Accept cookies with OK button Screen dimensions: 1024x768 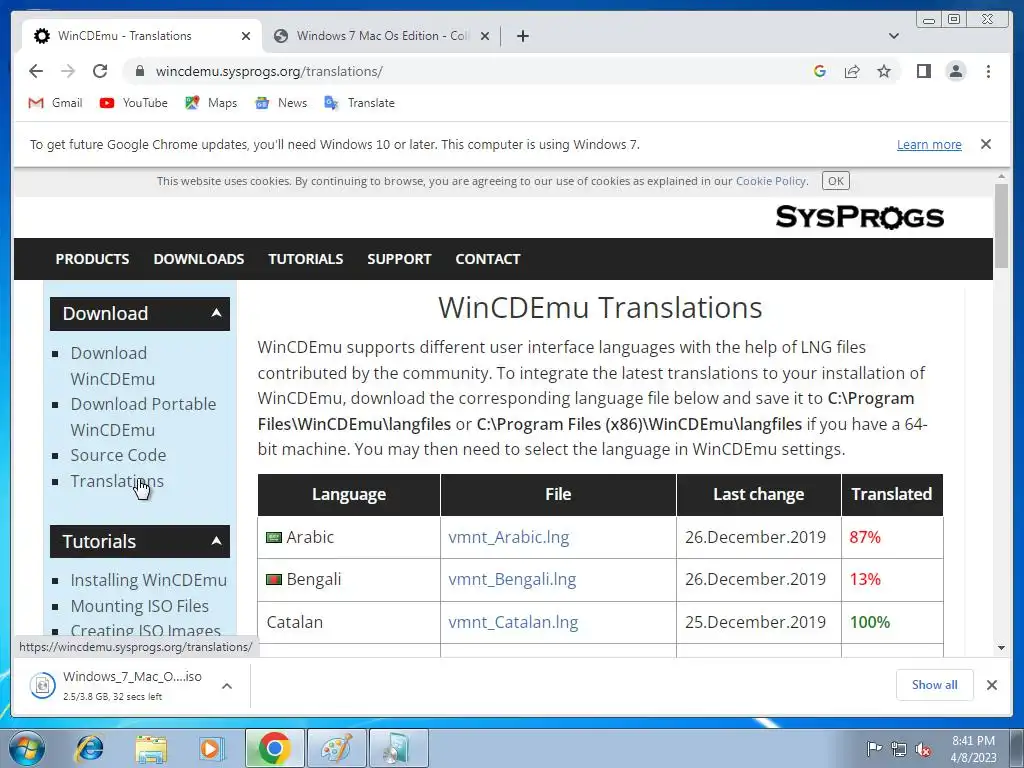tap(836, 181)
